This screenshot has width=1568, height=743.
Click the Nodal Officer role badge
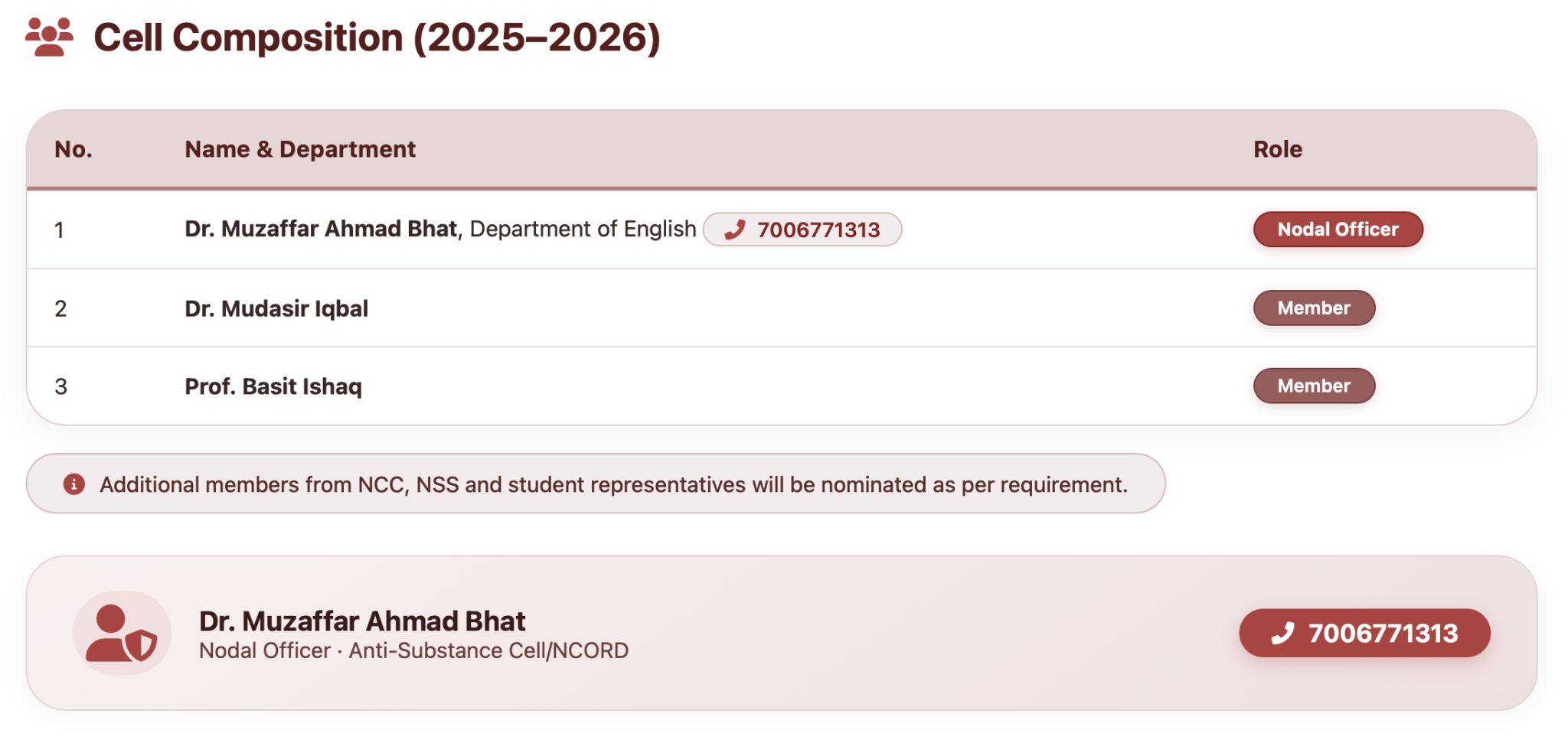pyautogui.click(x=1338, y=230)
